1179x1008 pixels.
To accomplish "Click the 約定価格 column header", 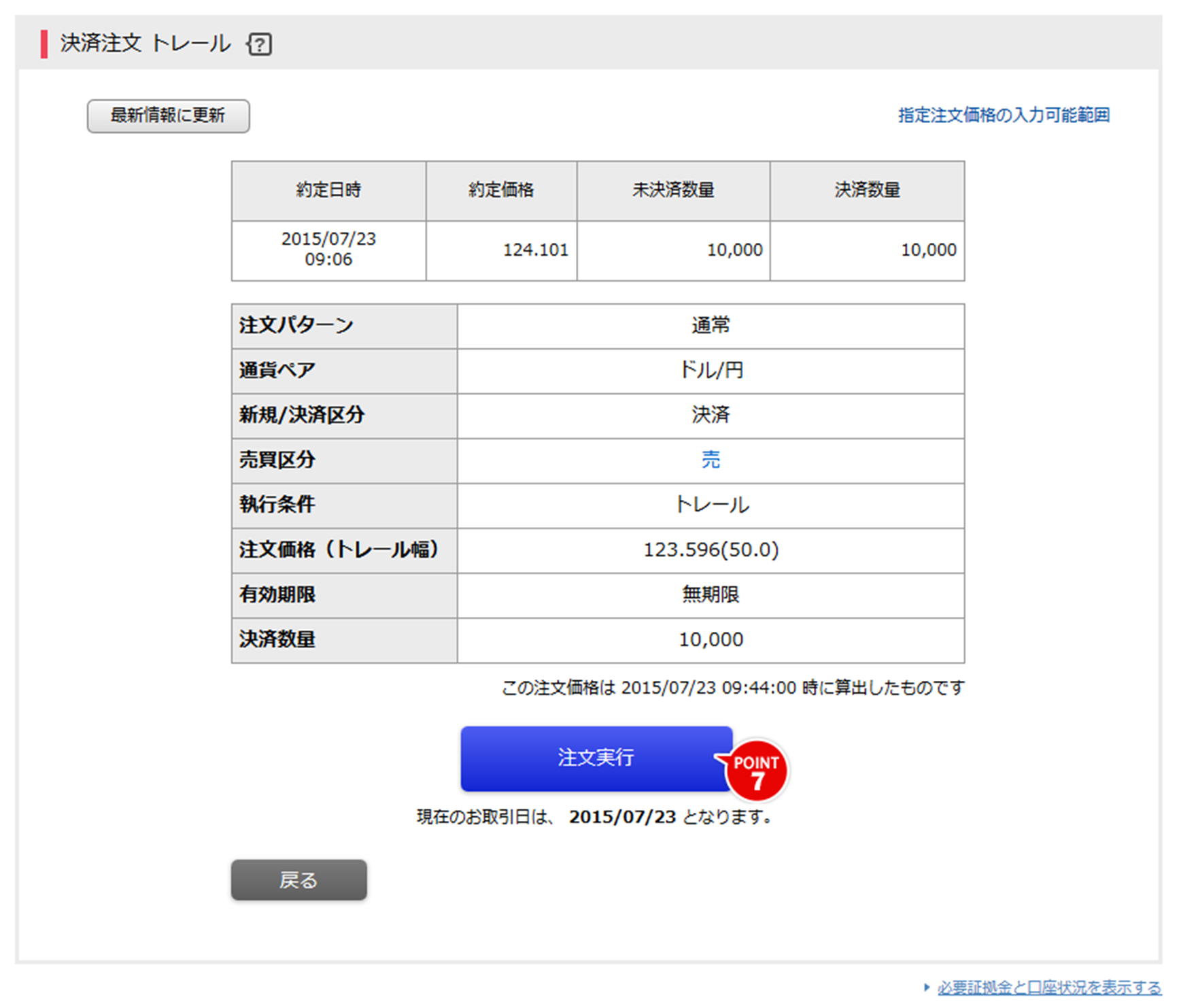I will click(x=501, y=190).
